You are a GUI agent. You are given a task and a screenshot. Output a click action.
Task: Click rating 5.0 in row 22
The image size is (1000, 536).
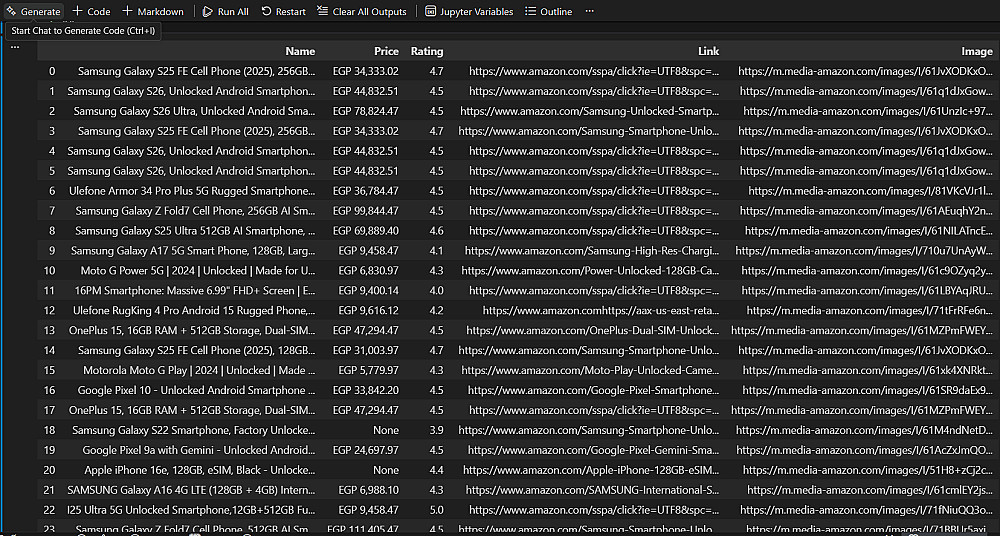pyautogui.click(x=436, y=510)
